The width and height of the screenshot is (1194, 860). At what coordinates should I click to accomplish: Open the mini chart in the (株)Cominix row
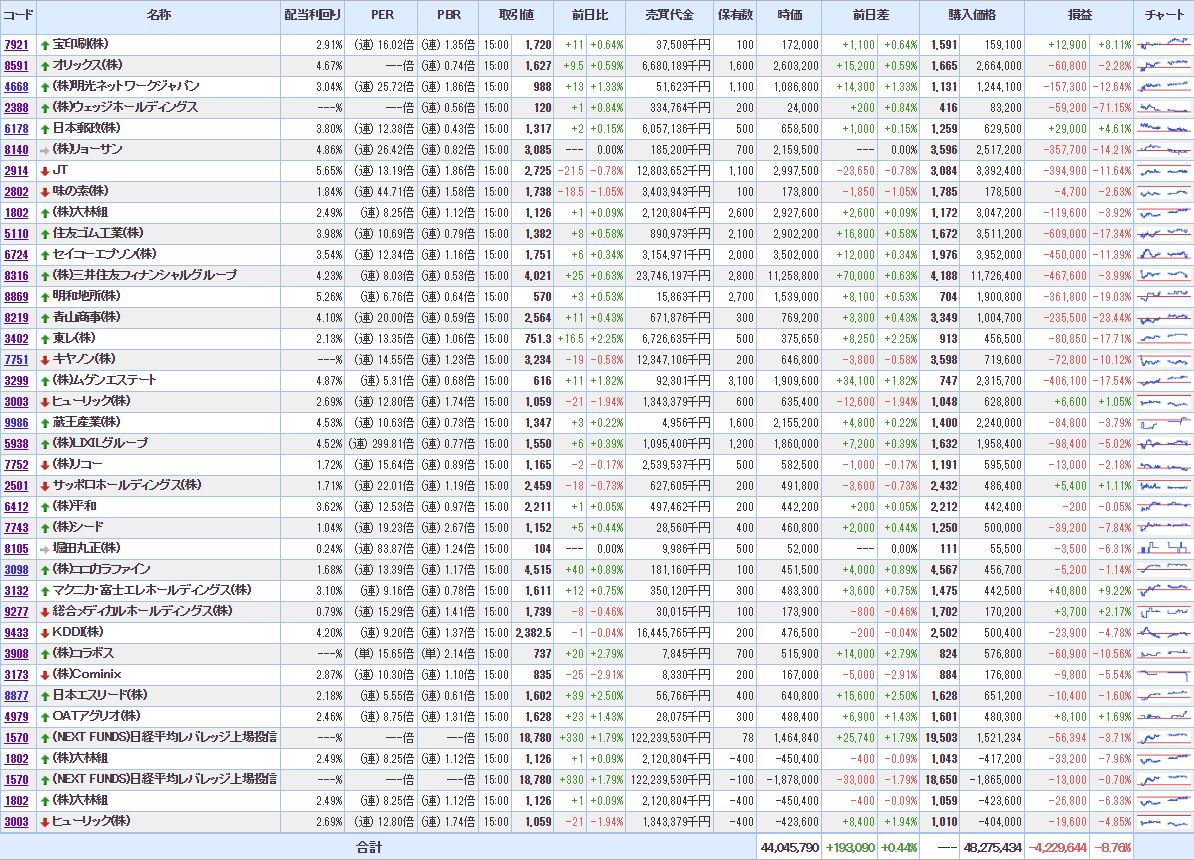click(1164, 674)
